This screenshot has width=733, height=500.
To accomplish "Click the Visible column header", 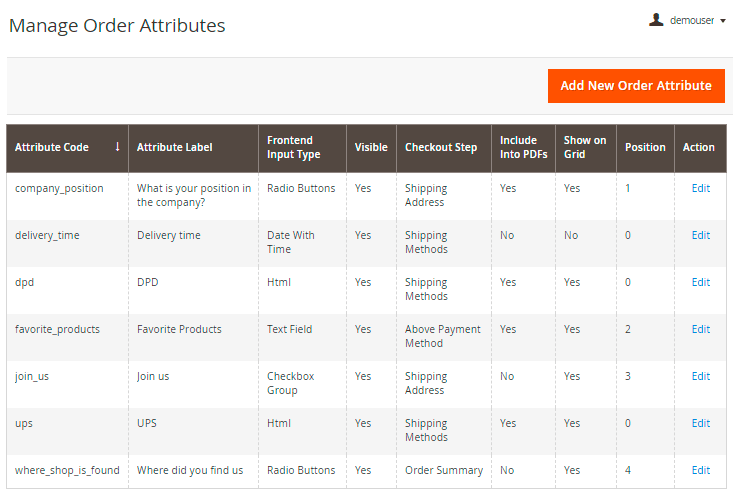I will [371, 148].
